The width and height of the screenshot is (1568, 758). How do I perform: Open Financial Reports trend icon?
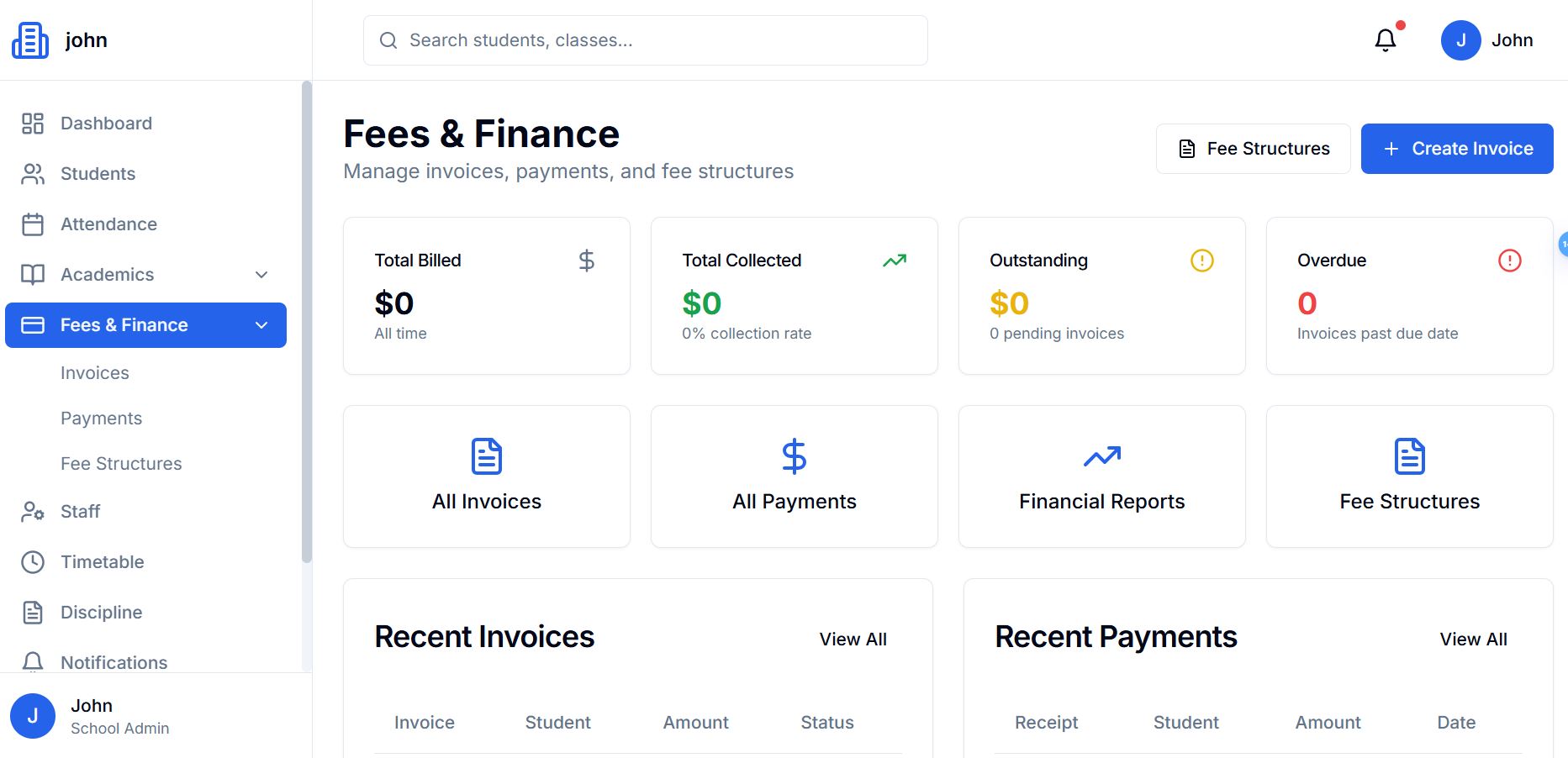1101,457
